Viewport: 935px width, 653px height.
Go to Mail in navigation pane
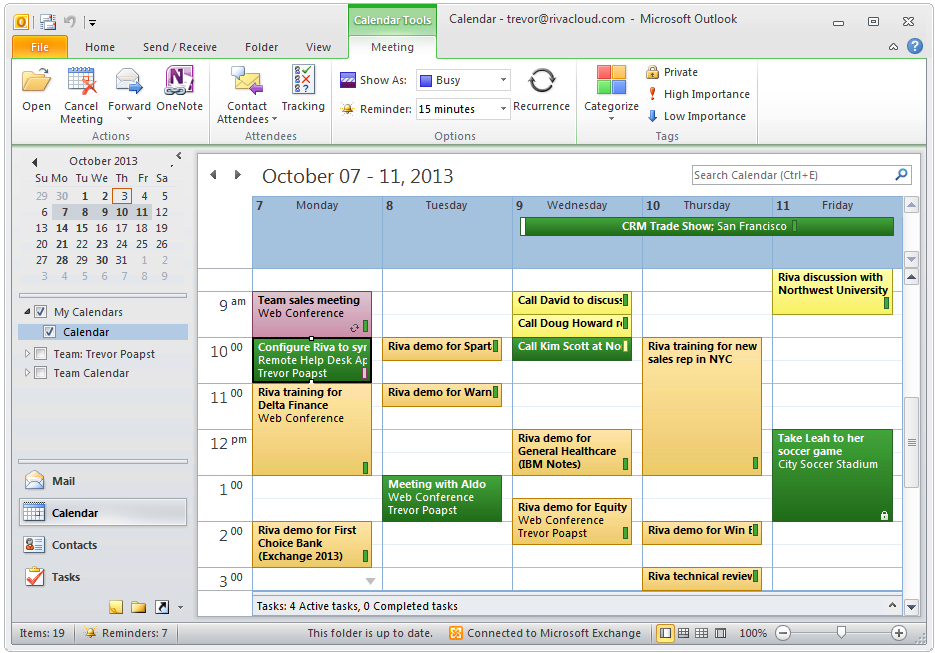coord(103,481)
